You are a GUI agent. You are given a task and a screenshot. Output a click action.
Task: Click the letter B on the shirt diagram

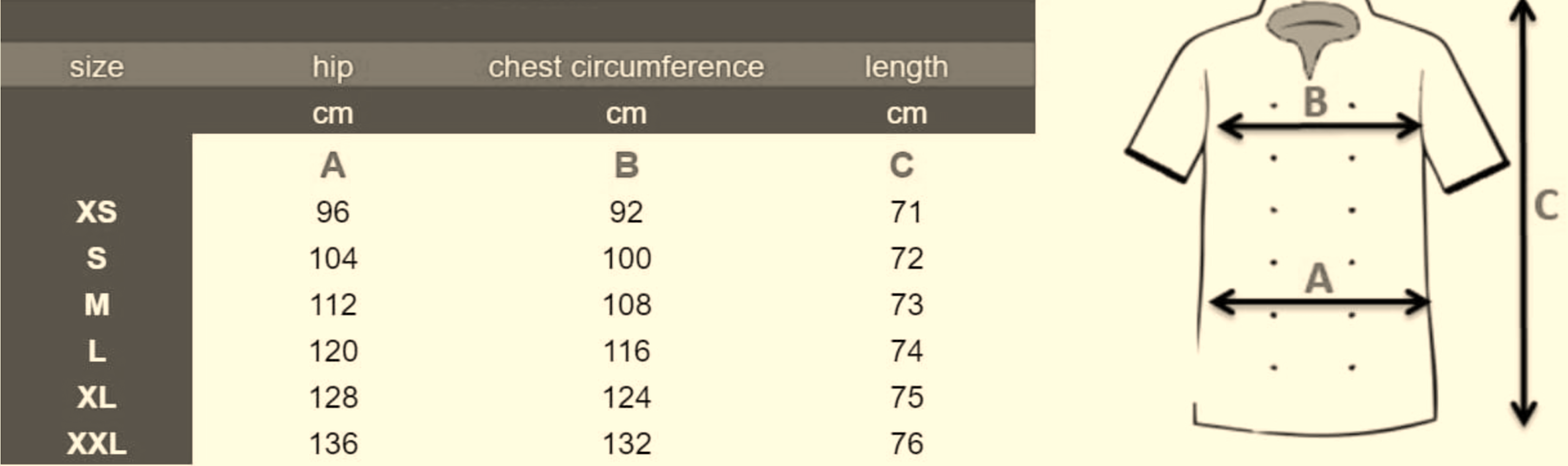coord(1316,102)
